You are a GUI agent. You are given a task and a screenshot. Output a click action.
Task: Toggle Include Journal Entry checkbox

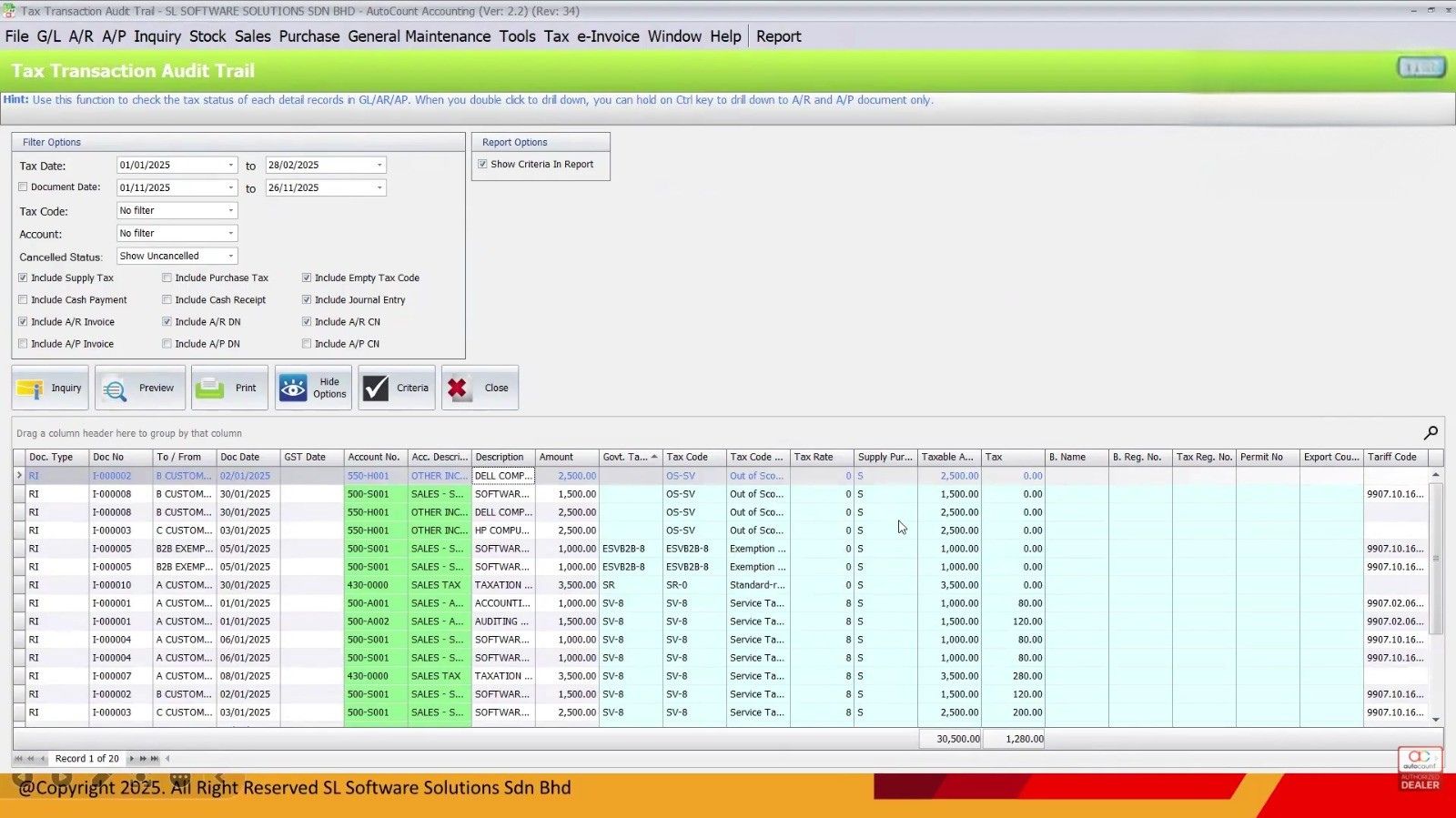coord(307,299)
